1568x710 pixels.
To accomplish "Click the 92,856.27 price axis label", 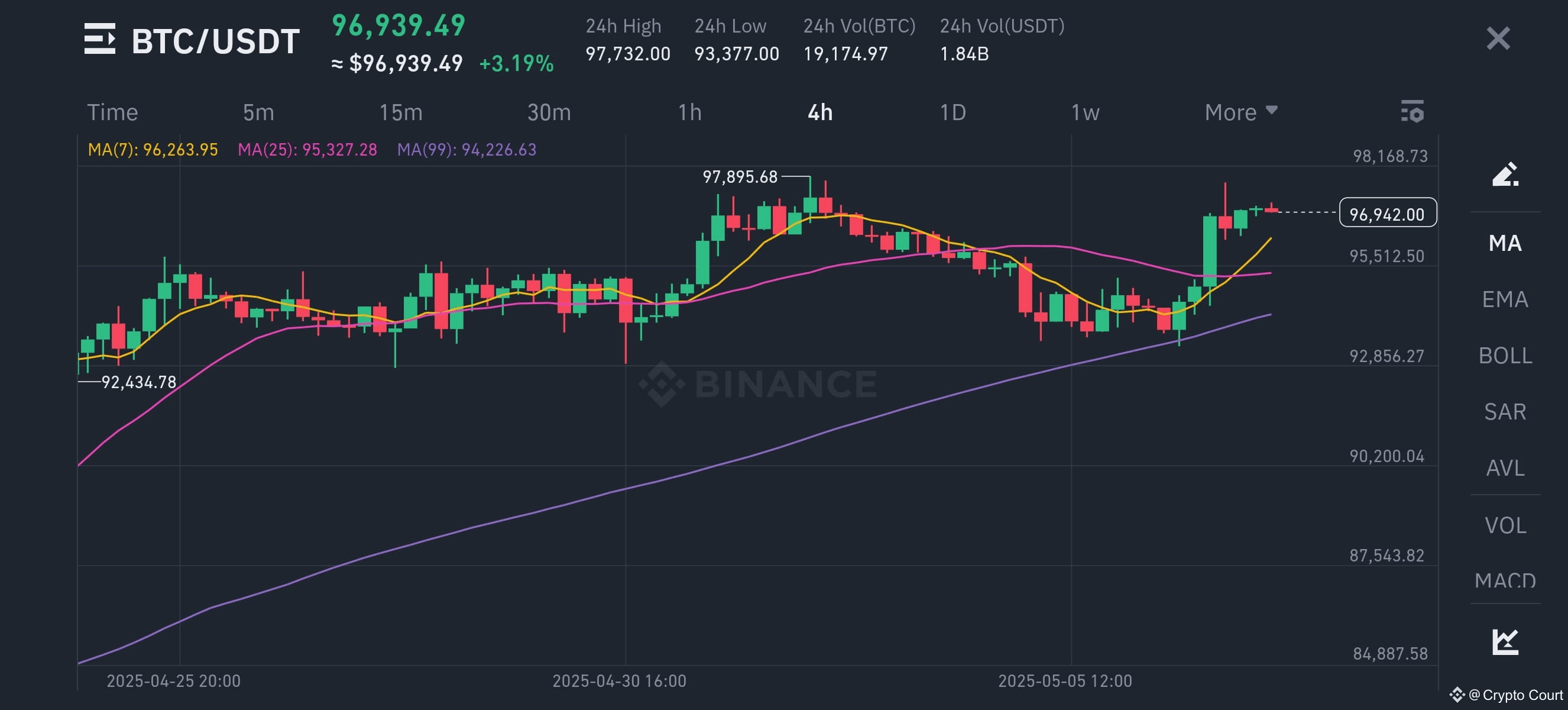I will click(x=1386, y=356).
